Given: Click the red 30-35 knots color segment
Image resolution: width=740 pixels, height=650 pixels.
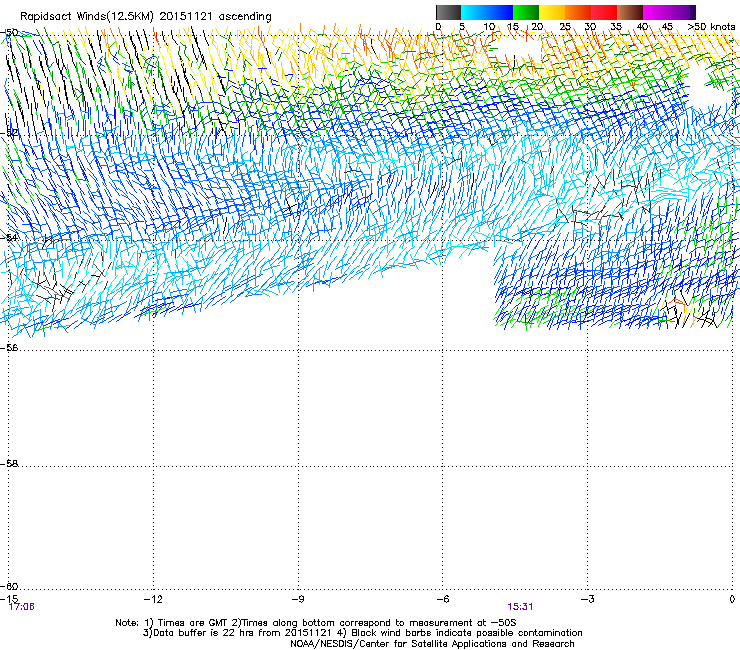Looking at the screenshot, I should coord(604,12).
